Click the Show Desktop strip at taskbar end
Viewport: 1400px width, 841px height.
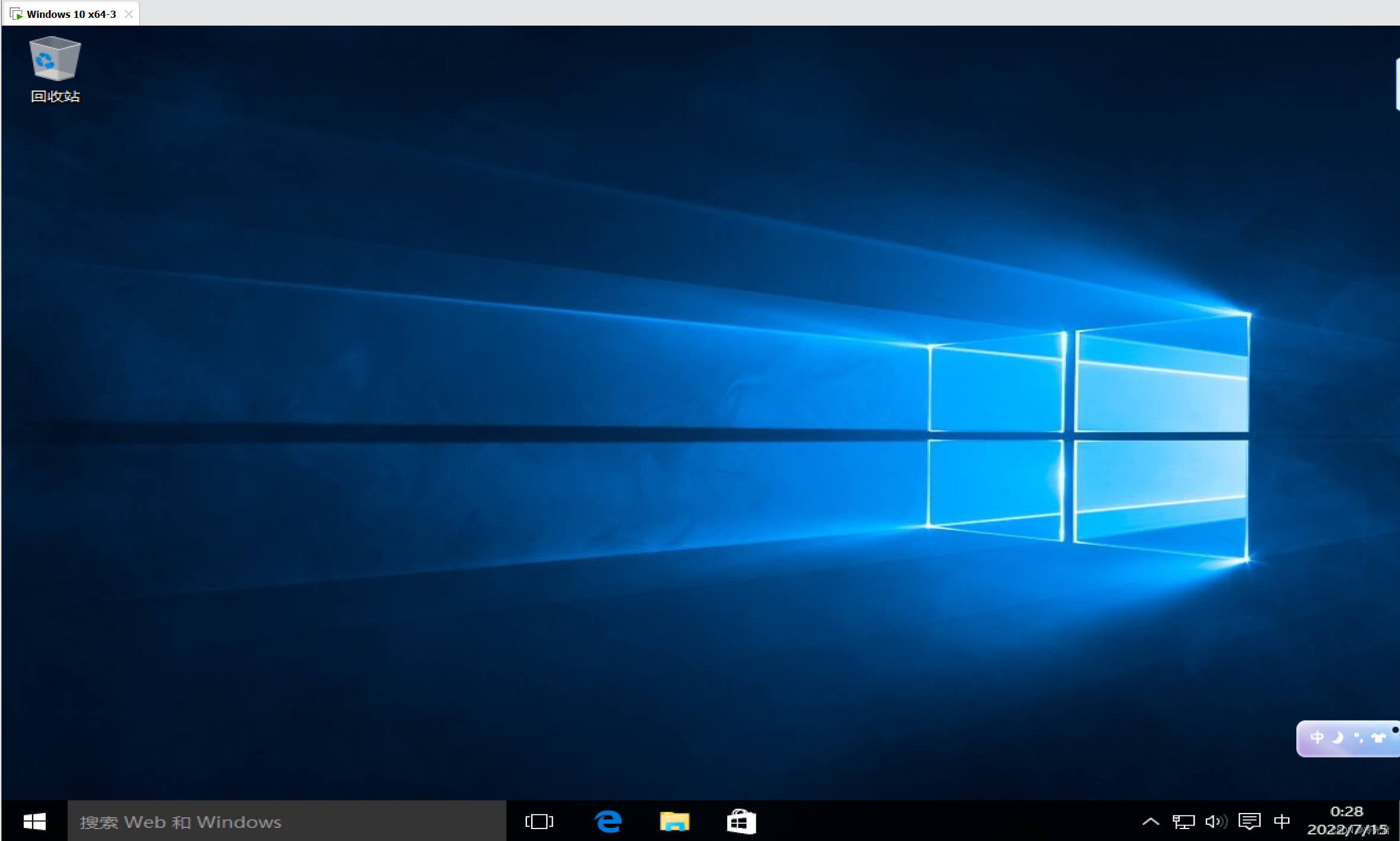1397,821
